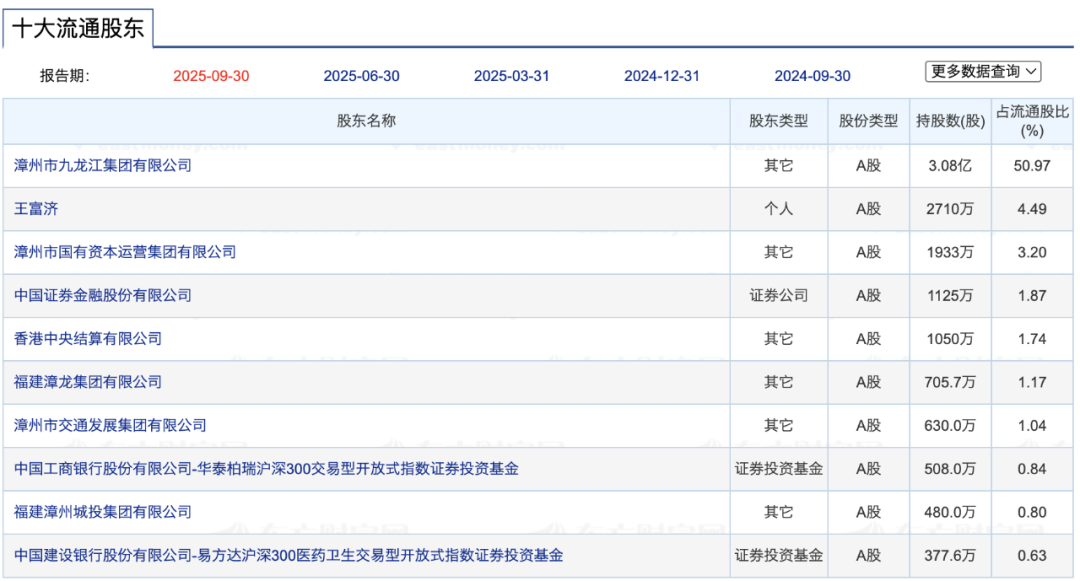Open 福建漳龙集团有限公司 shareholder page

point(88,382)
